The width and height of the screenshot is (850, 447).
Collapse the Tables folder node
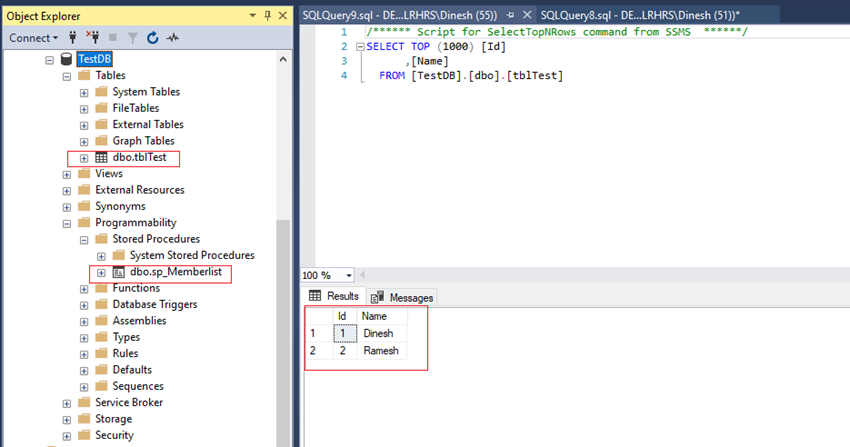point(67,76)
